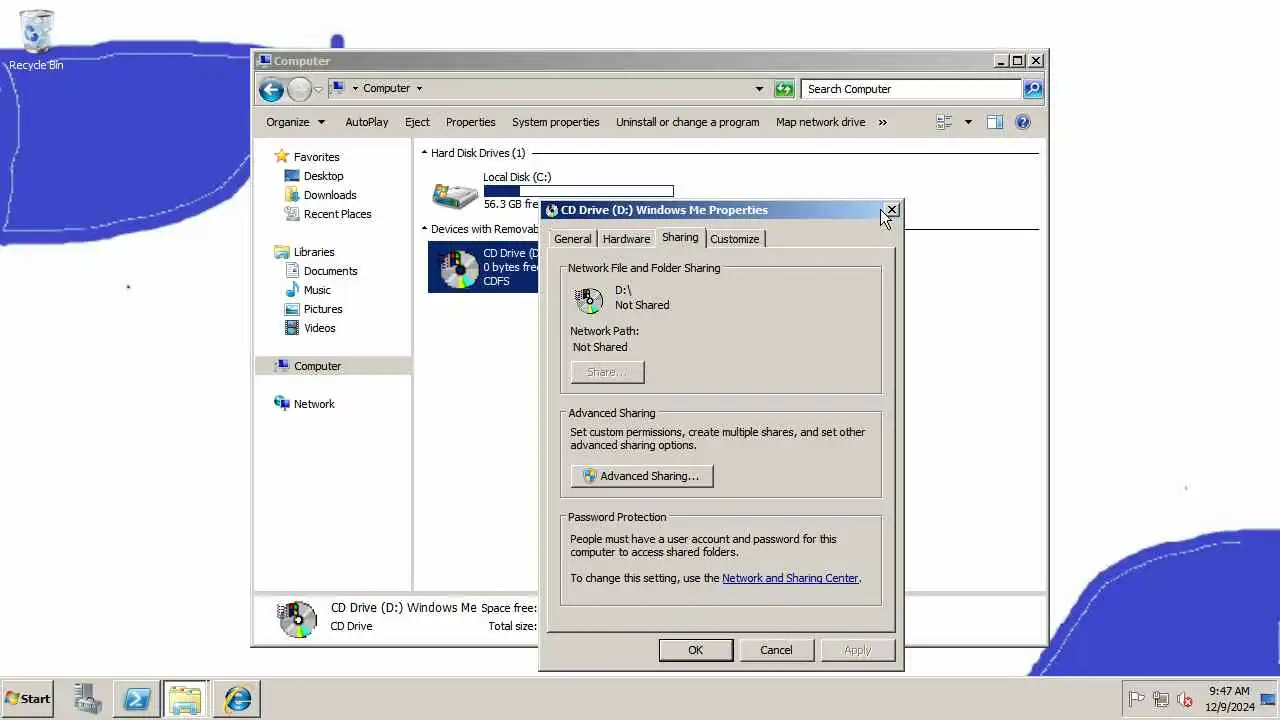Image resolution: width=1280 pixels, height=720 pixels.
Task: Select Favorites in navigation pane
Action: [x=316, y=157]
